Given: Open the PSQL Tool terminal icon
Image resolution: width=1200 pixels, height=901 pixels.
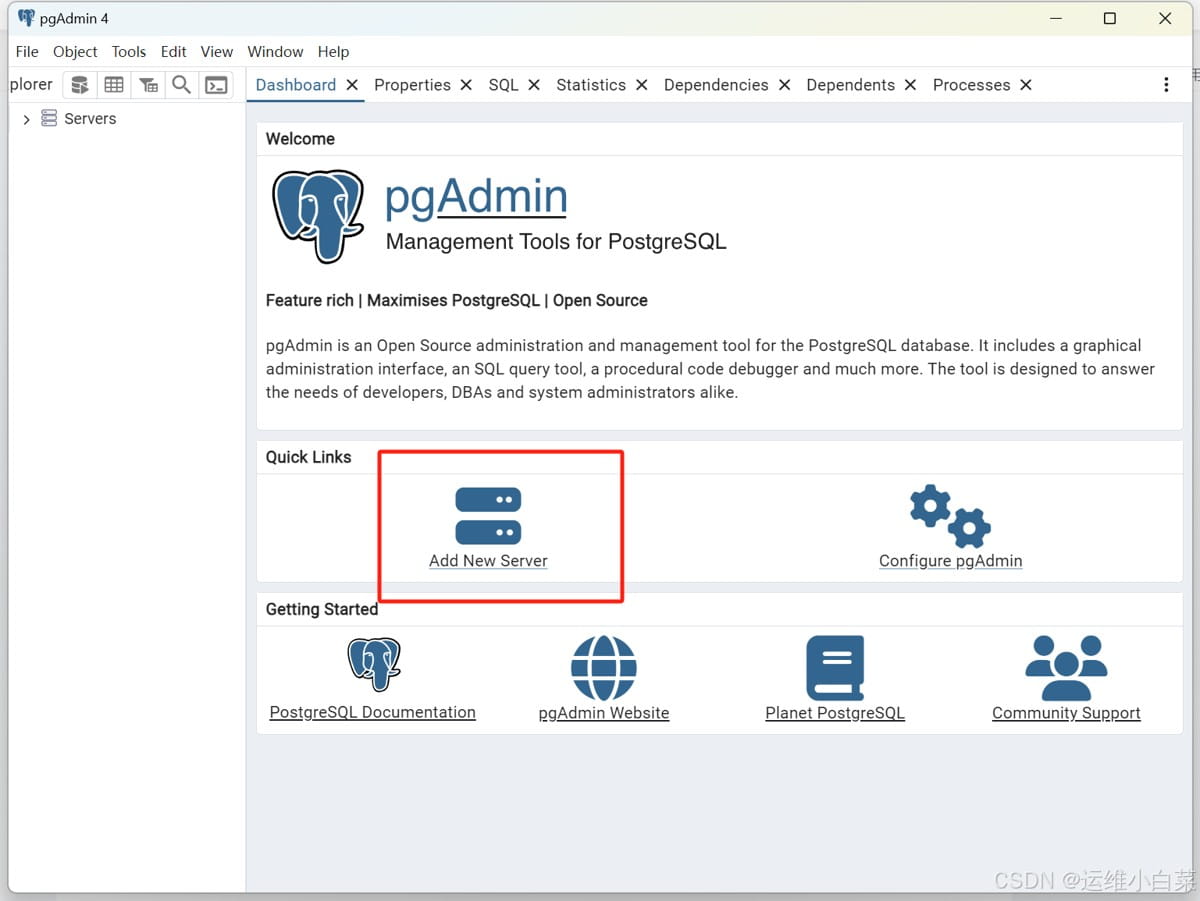Looking at the screenshot, I should pyautogui.click(x=216, y=85).
